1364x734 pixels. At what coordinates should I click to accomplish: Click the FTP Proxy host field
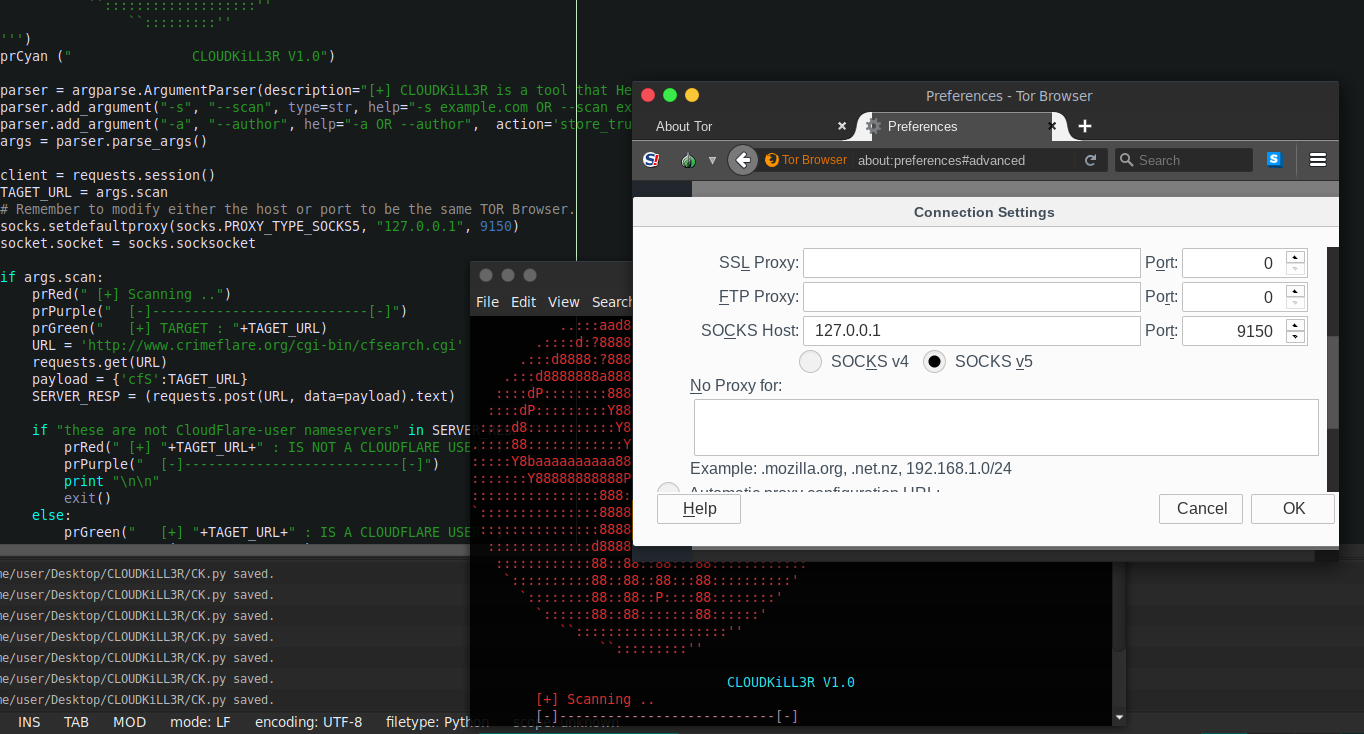click(972, 297)
